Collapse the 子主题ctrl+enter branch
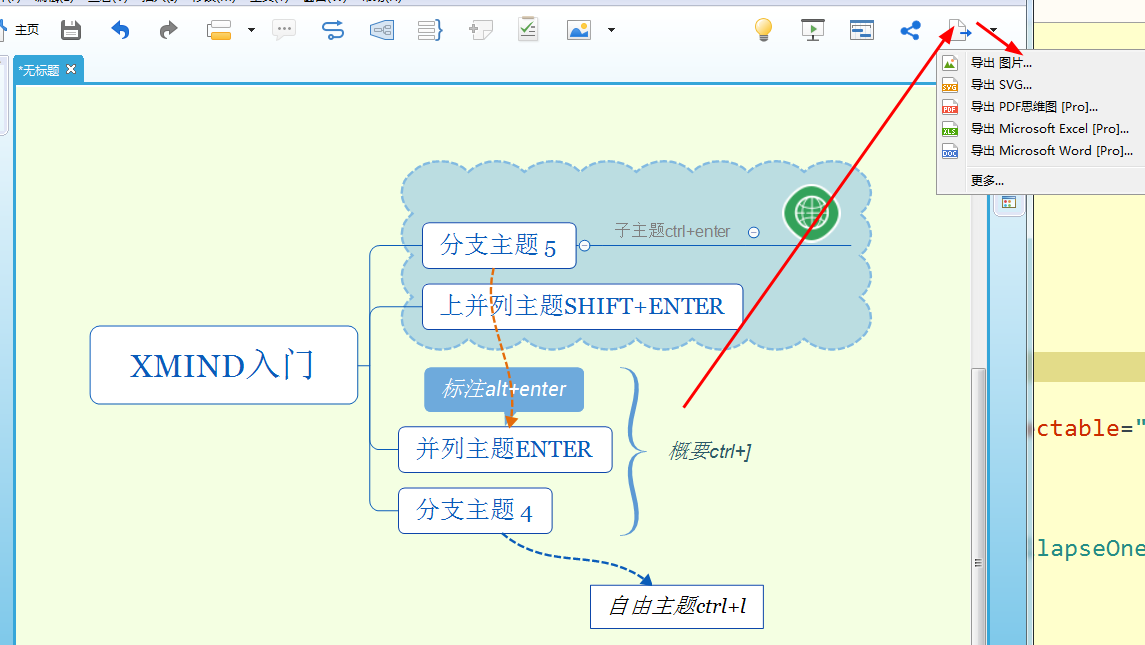Image resolution: width=1145 pixels, height=645 pixels. click(x=754, y=232)
